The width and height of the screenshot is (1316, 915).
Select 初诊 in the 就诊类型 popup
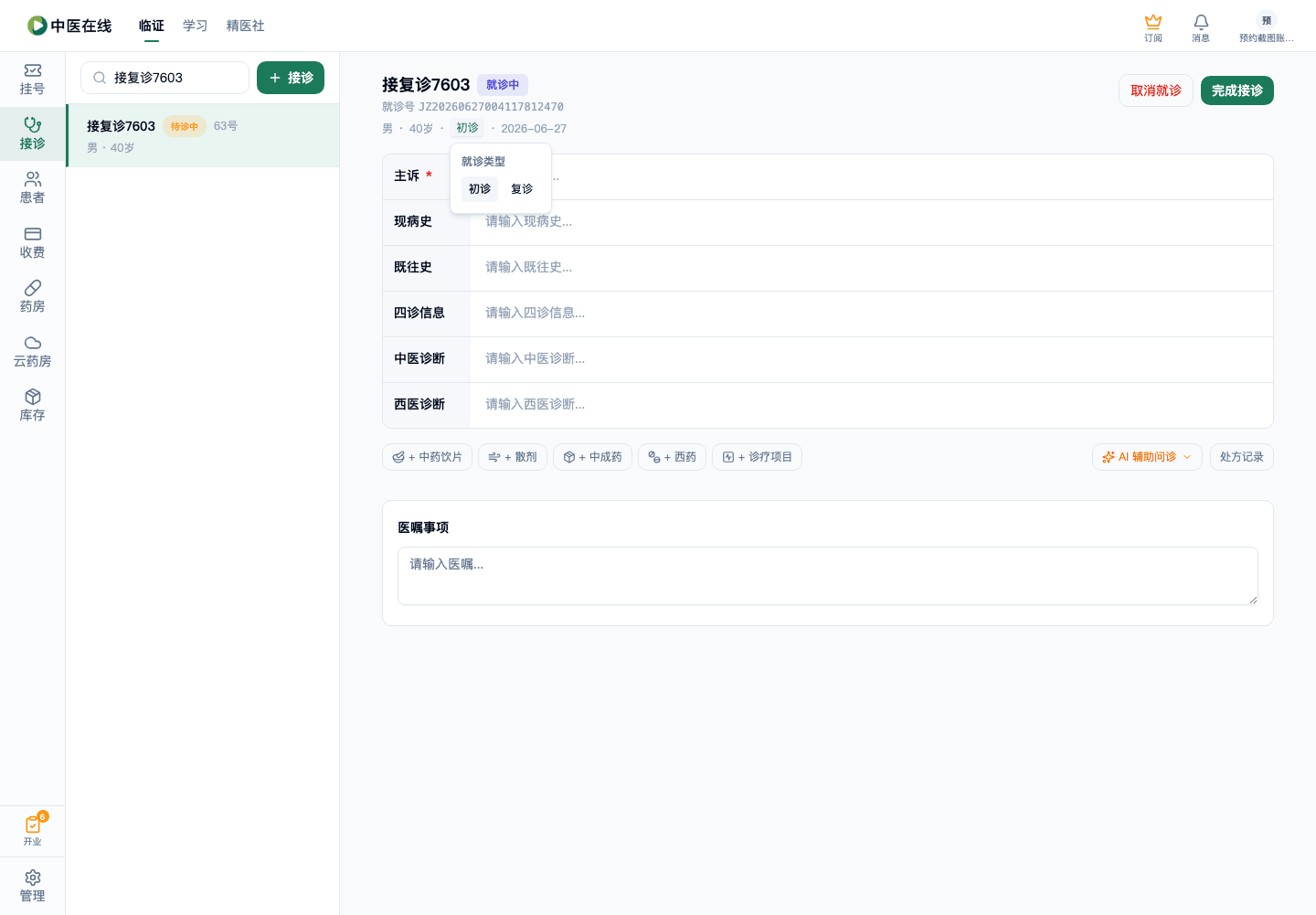click(480, 189)
